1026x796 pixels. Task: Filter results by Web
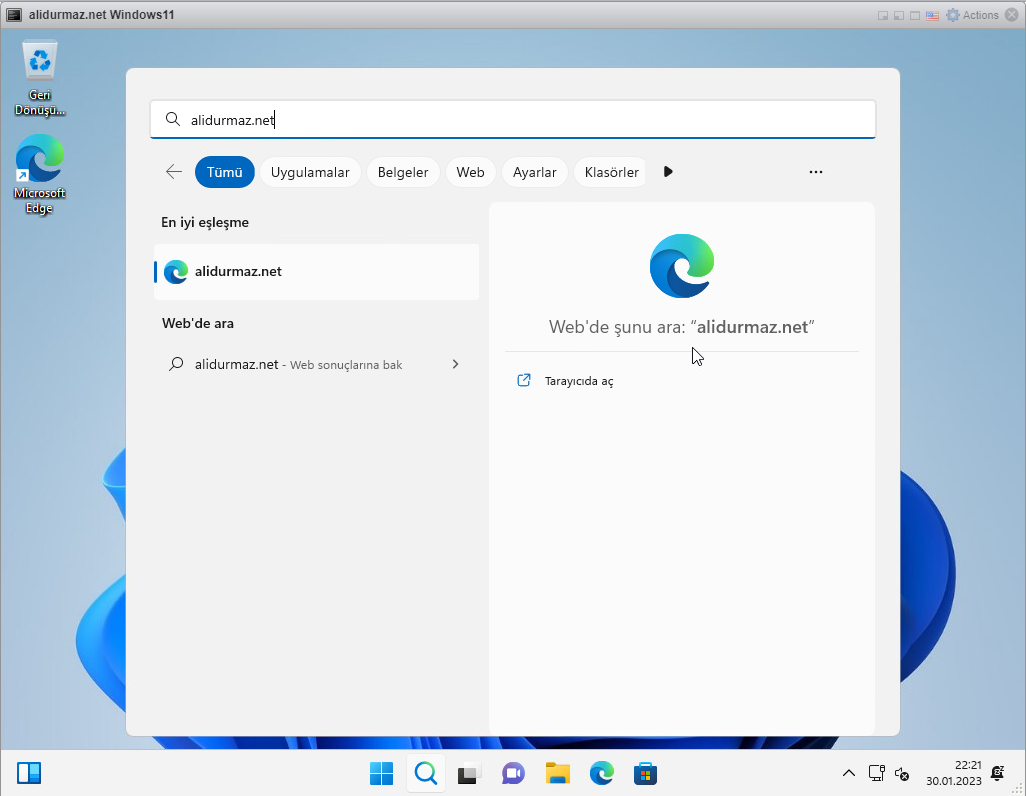[470, 172]
